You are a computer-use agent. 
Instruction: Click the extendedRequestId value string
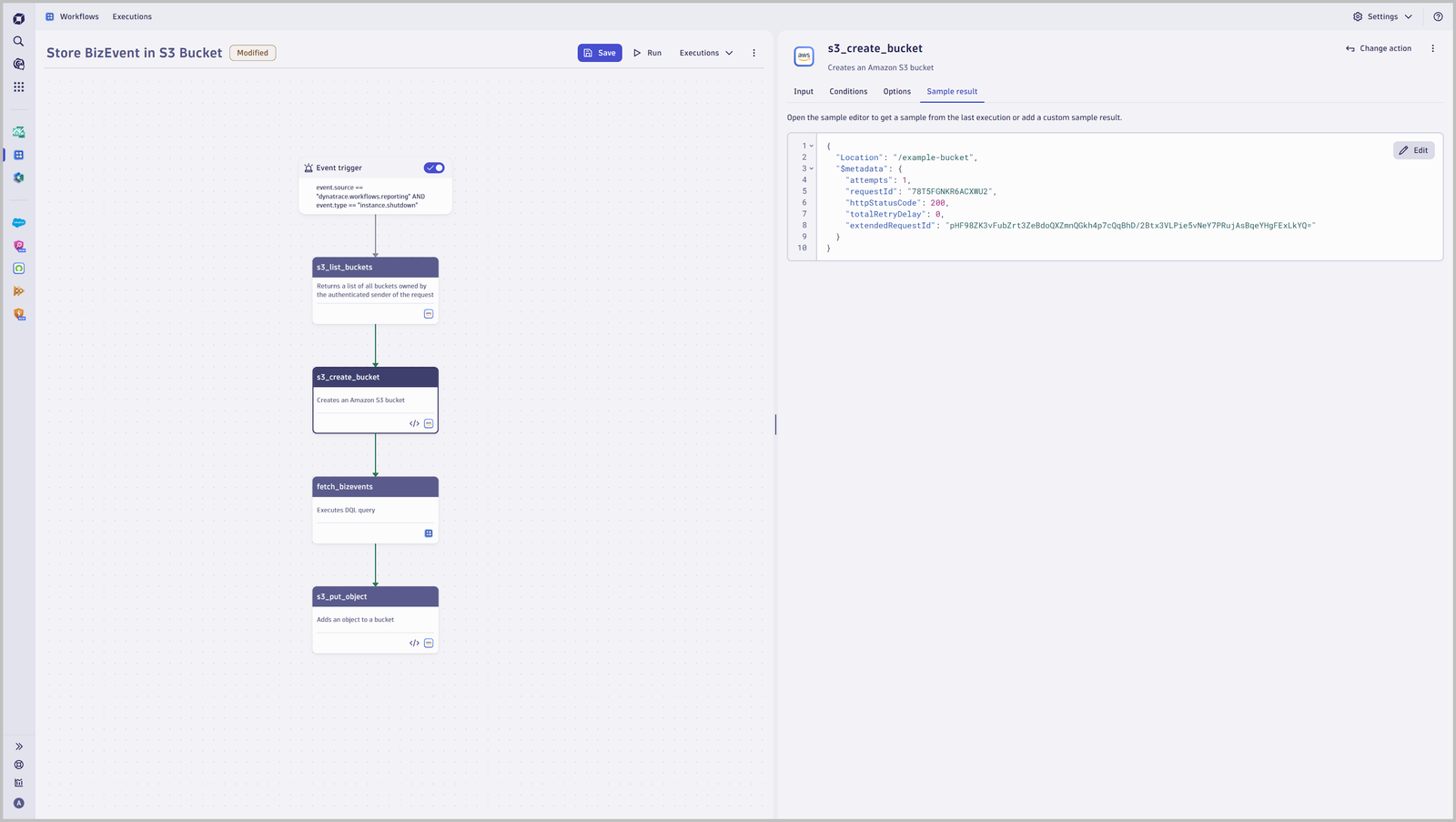click(x=1130, y=226)
